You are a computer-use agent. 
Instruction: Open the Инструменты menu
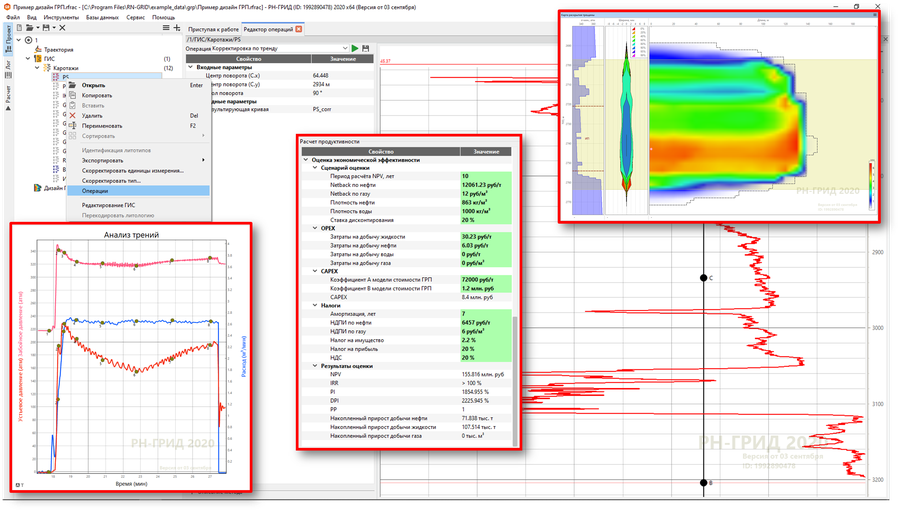(61, 17)
